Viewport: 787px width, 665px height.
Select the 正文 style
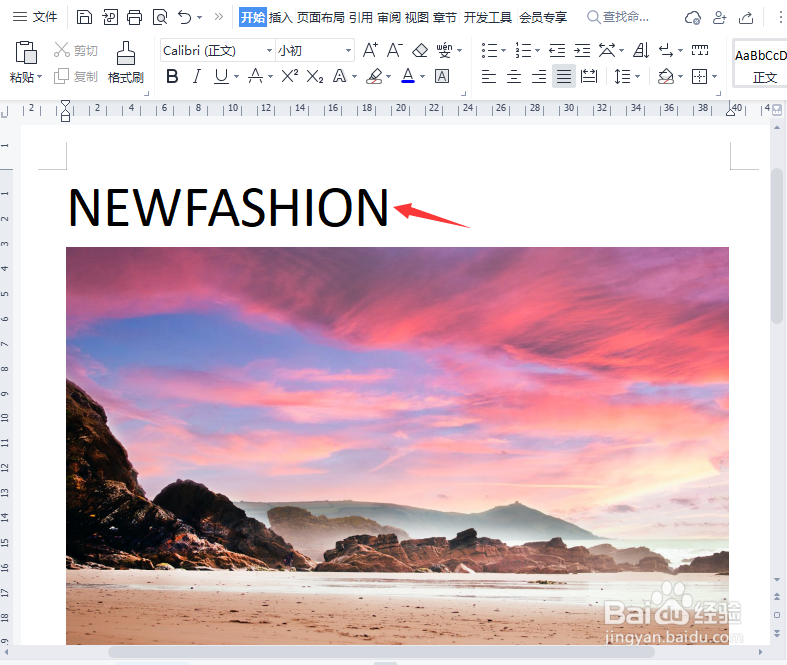click(x=760, y=64)
